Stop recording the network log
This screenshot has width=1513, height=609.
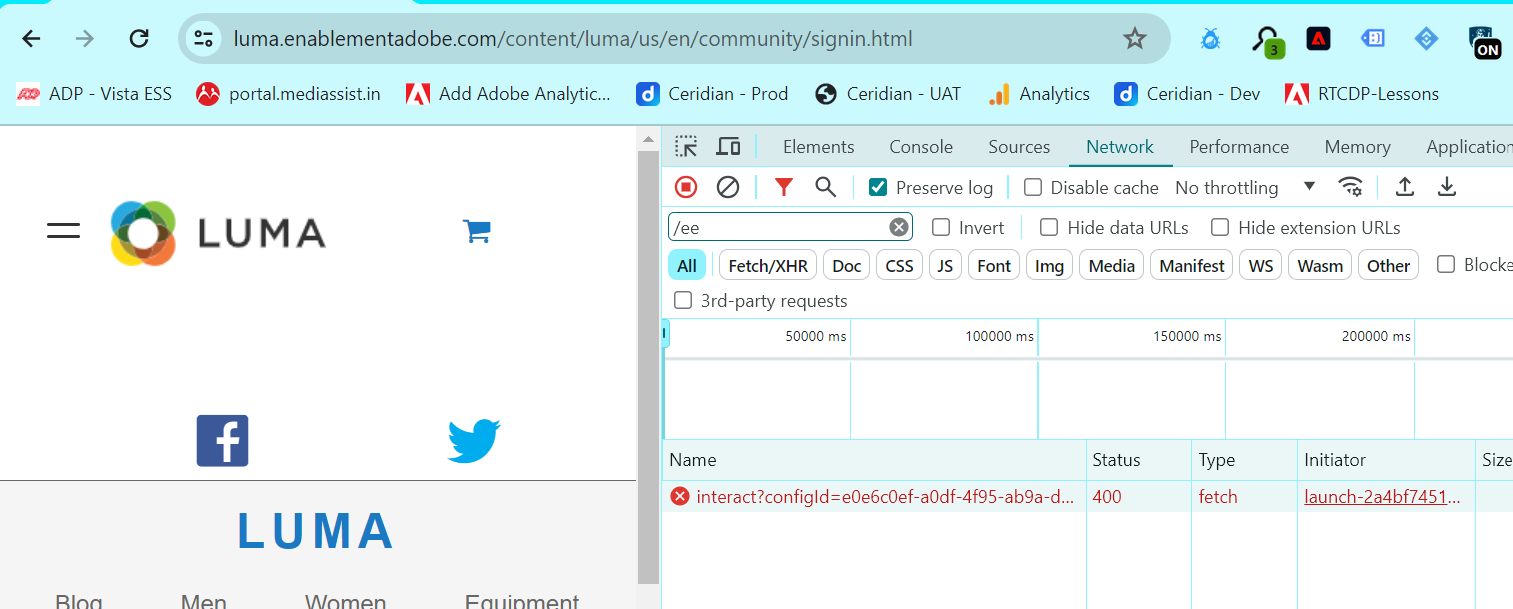pyautogui.click(x=686, y=187)
